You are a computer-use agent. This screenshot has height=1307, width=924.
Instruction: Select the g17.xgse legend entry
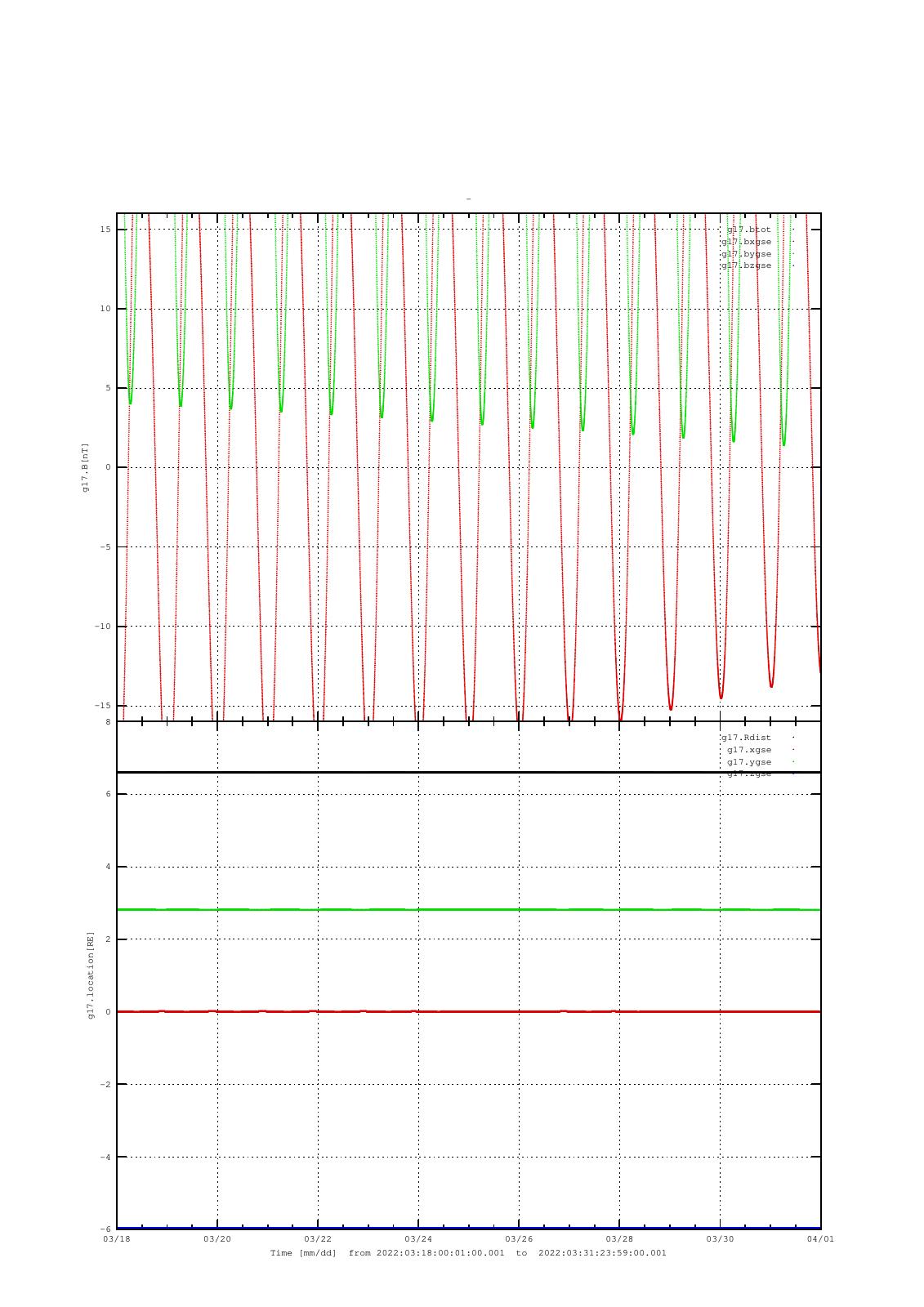(x=749, y=750)
